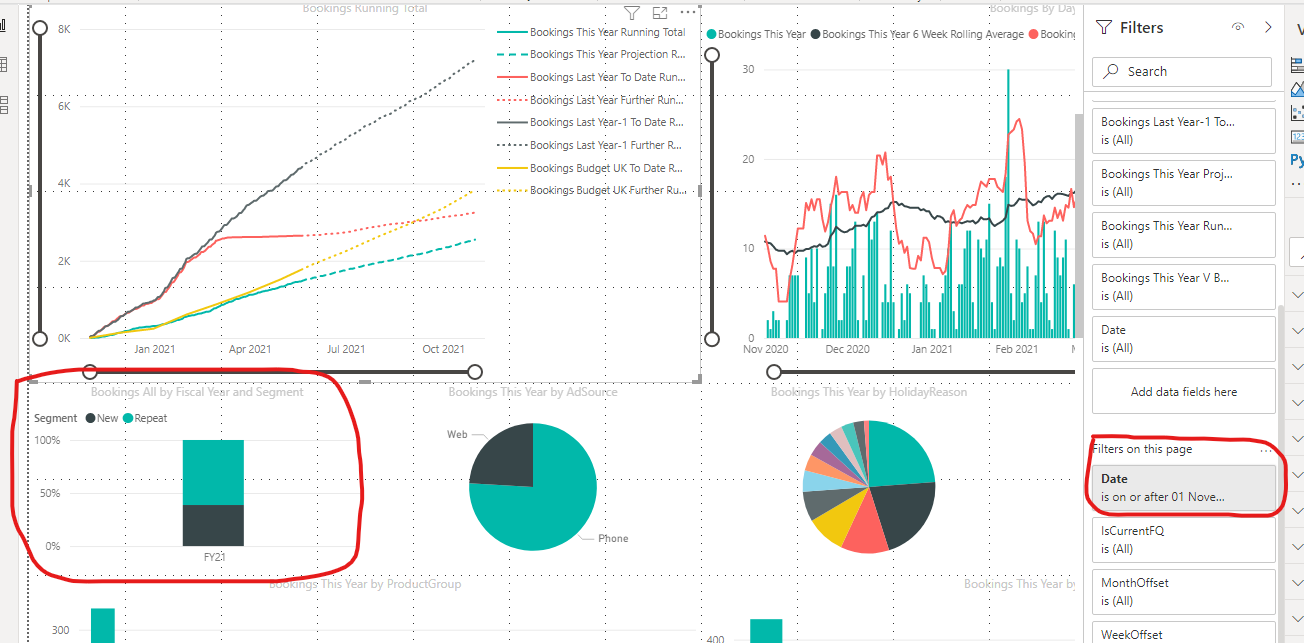Viewport: 1304px width, 643px height.
Task: Enter focus mode for Bookings Running Total visual
Action: tap(660, 13)
